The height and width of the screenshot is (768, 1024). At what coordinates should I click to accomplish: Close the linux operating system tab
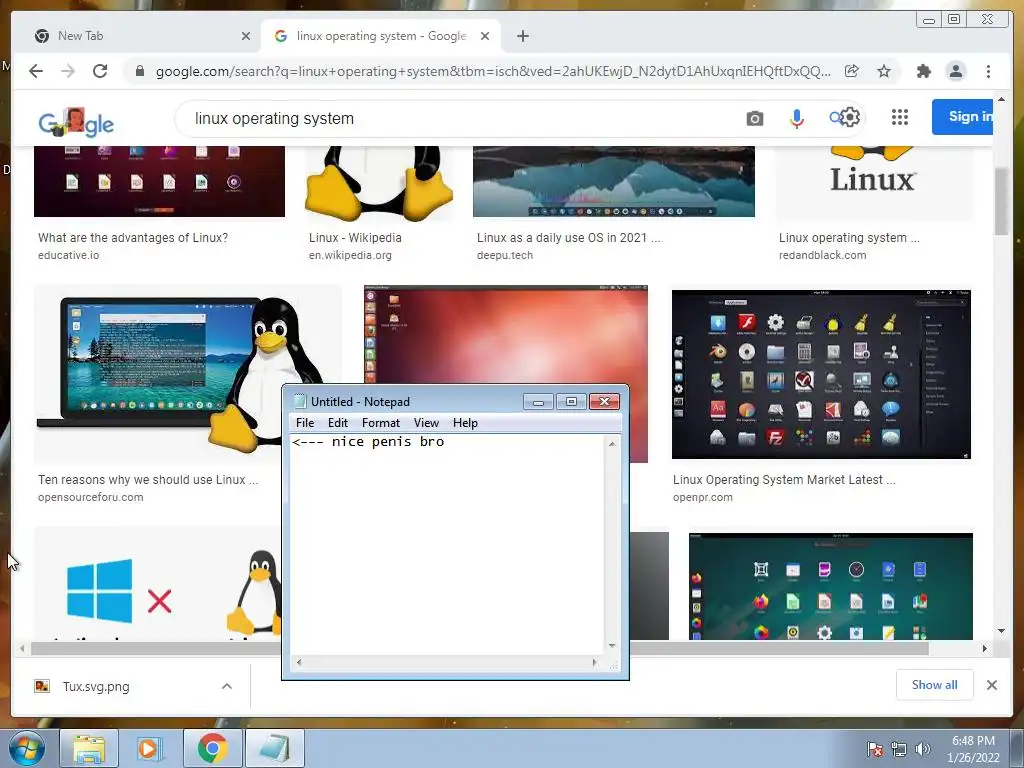click(x=485, y=36)
